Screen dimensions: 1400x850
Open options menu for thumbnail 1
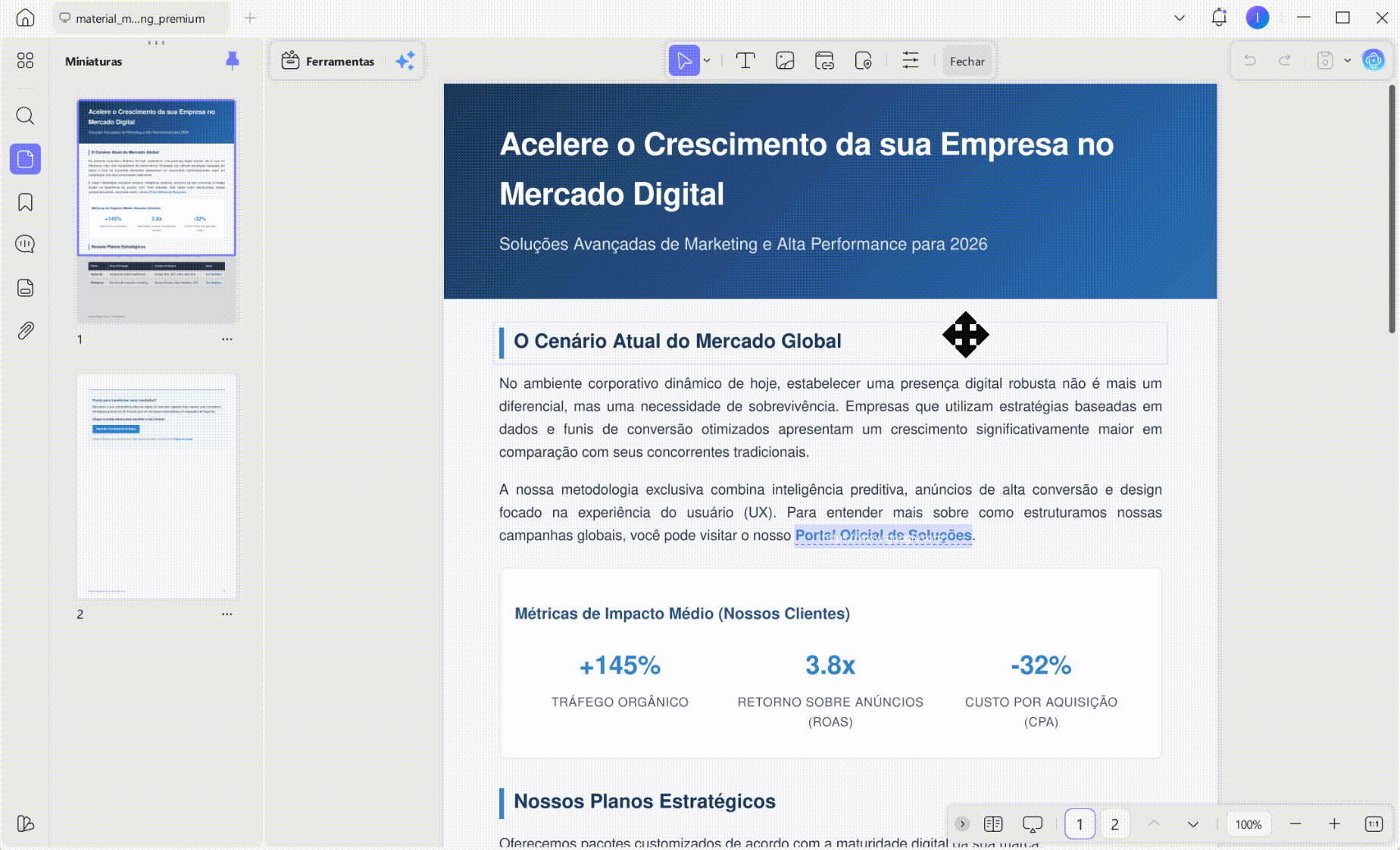pos(227,339)
